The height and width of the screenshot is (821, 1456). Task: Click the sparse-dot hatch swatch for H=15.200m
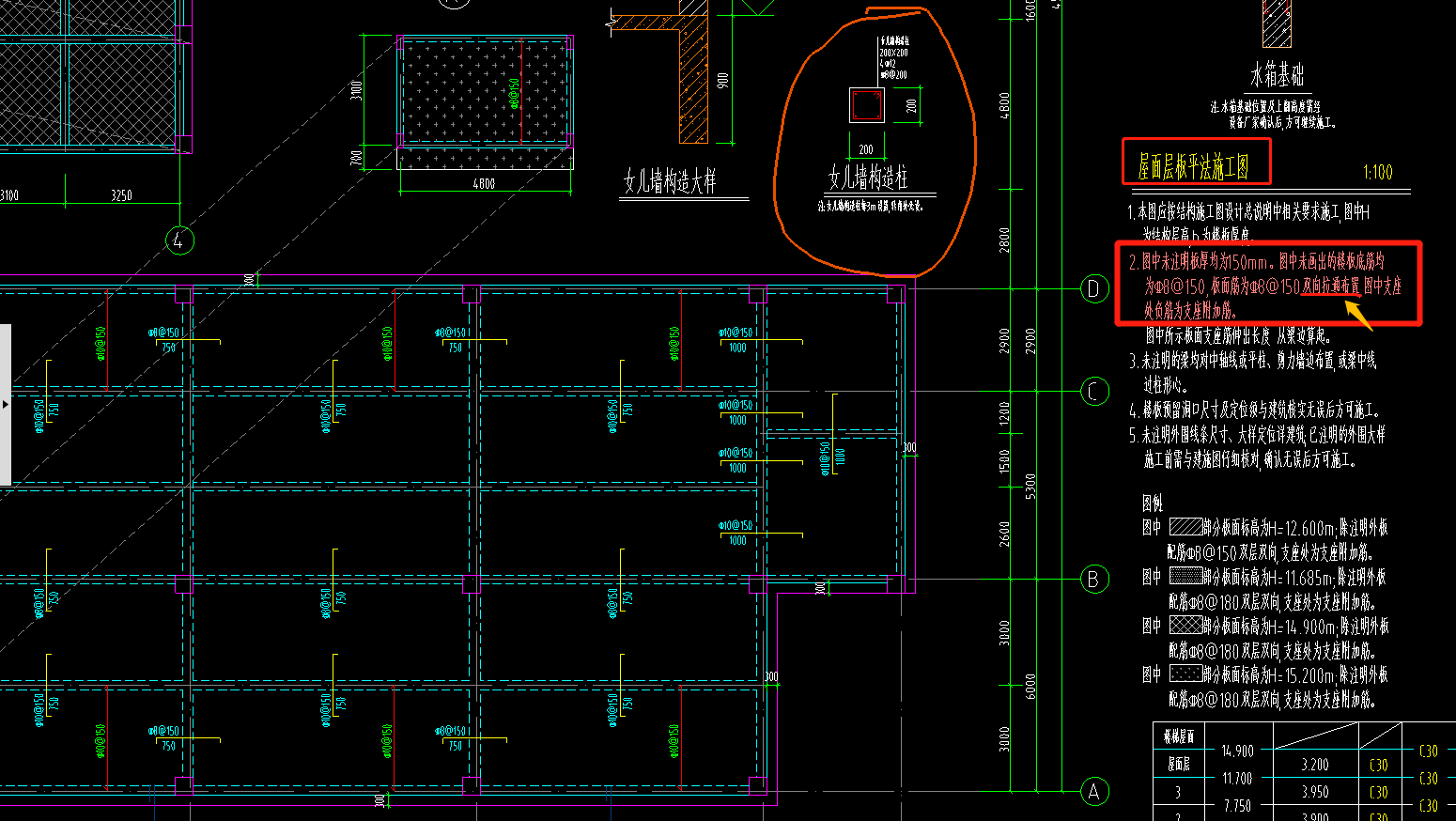tap(1185, 674)
